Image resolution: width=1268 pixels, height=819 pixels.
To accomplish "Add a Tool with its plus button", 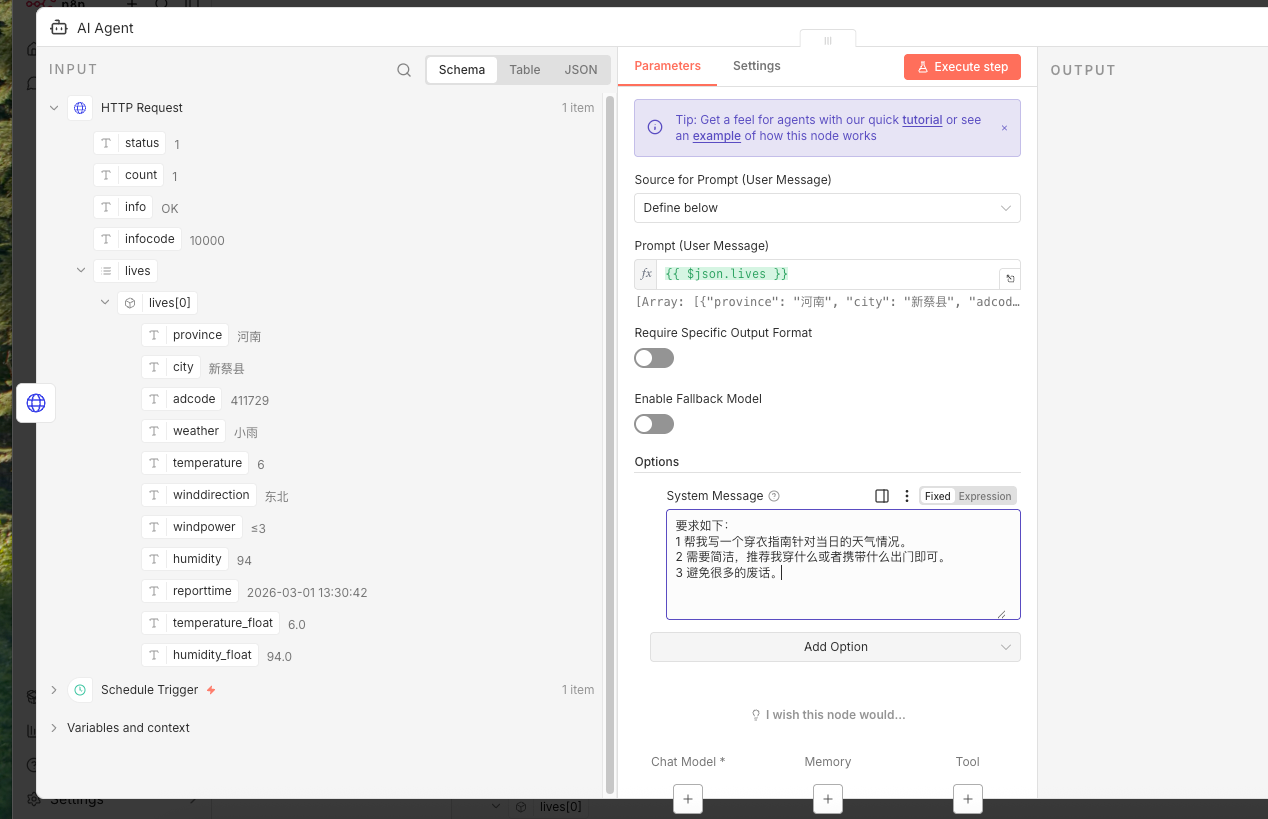I will 968,799.
